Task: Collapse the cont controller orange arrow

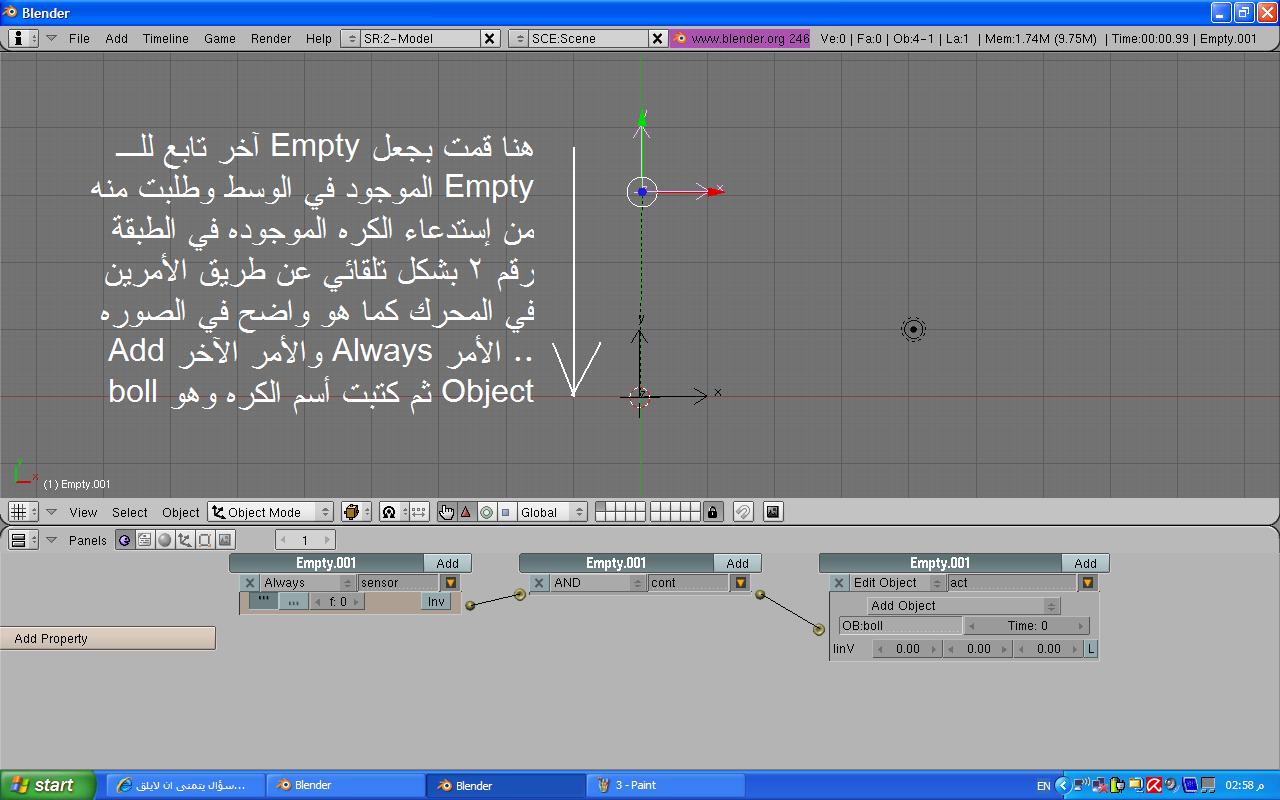Action: coord(740,583)
